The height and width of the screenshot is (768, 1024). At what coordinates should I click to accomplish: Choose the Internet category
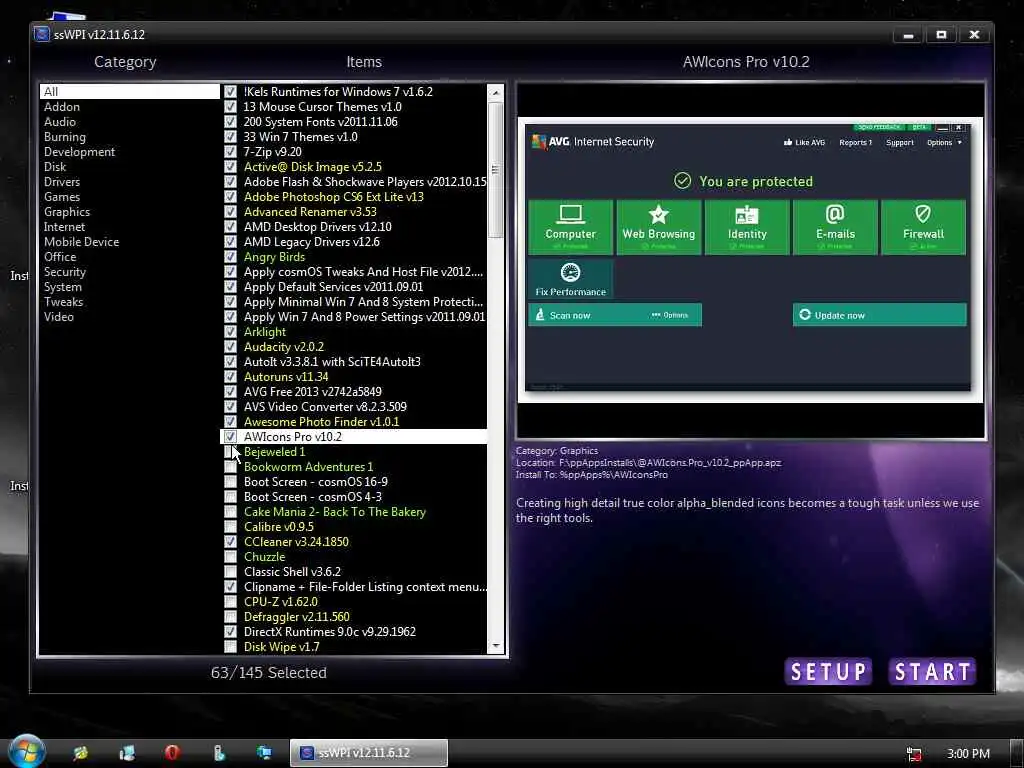pyautogui.click(x=64, y=227)
